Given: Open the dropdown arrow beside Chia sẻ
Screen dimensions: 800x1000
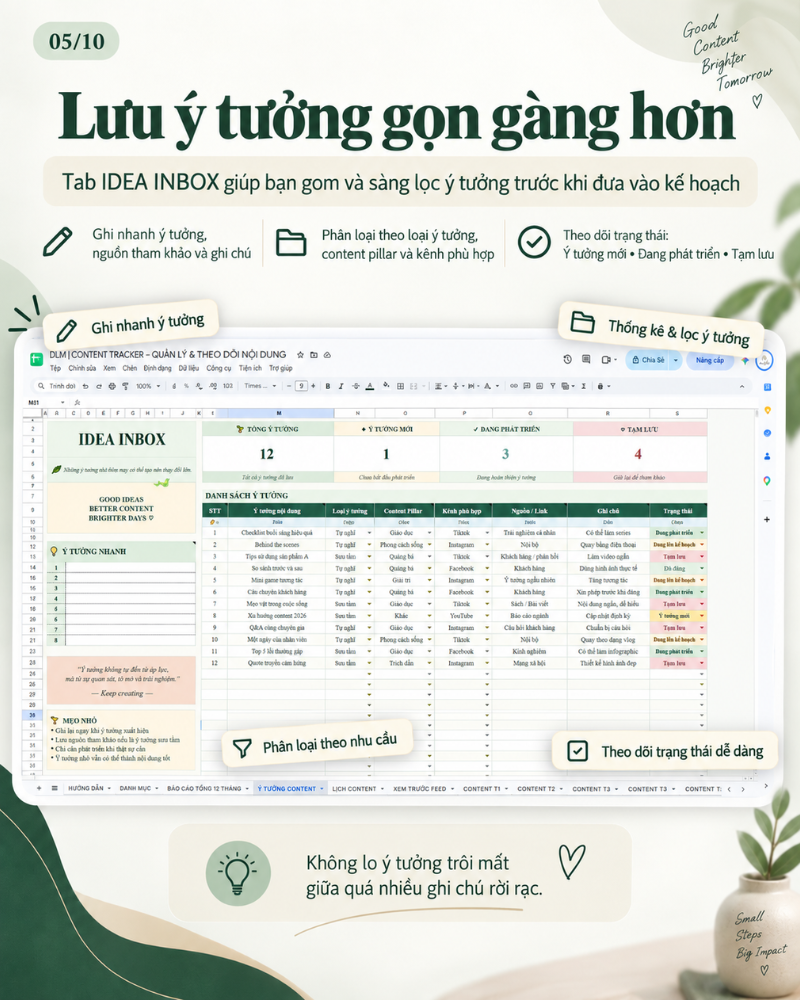Looking at the screenshot, I should tap(676, 360).
